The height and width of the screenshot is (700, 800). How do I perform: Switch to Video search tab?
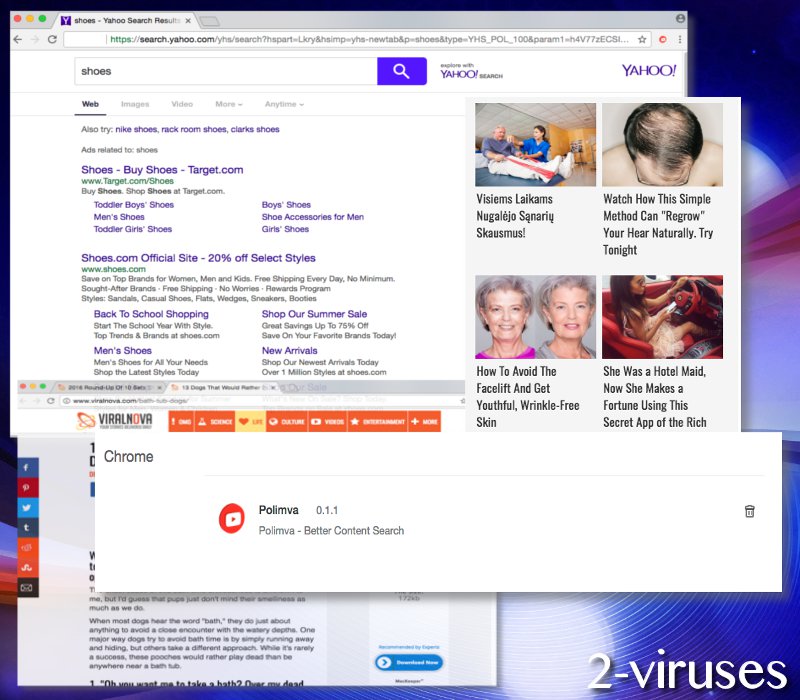(182, 104)
